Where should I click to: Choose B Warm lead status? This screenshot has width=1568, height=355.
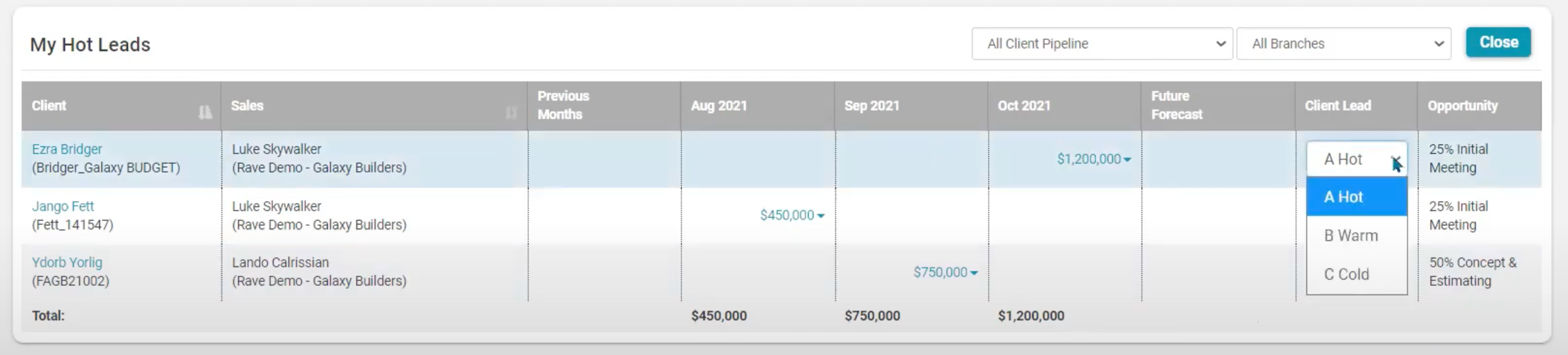click(x=1356, y=236)
